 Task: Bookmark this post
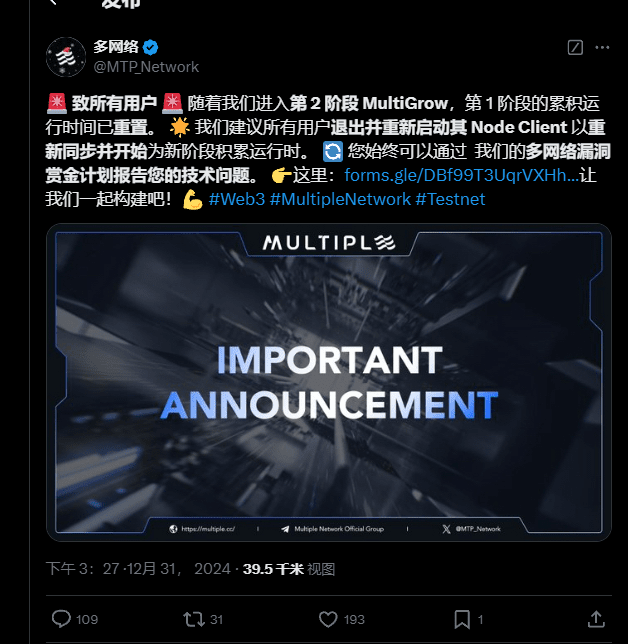point(462,619)
